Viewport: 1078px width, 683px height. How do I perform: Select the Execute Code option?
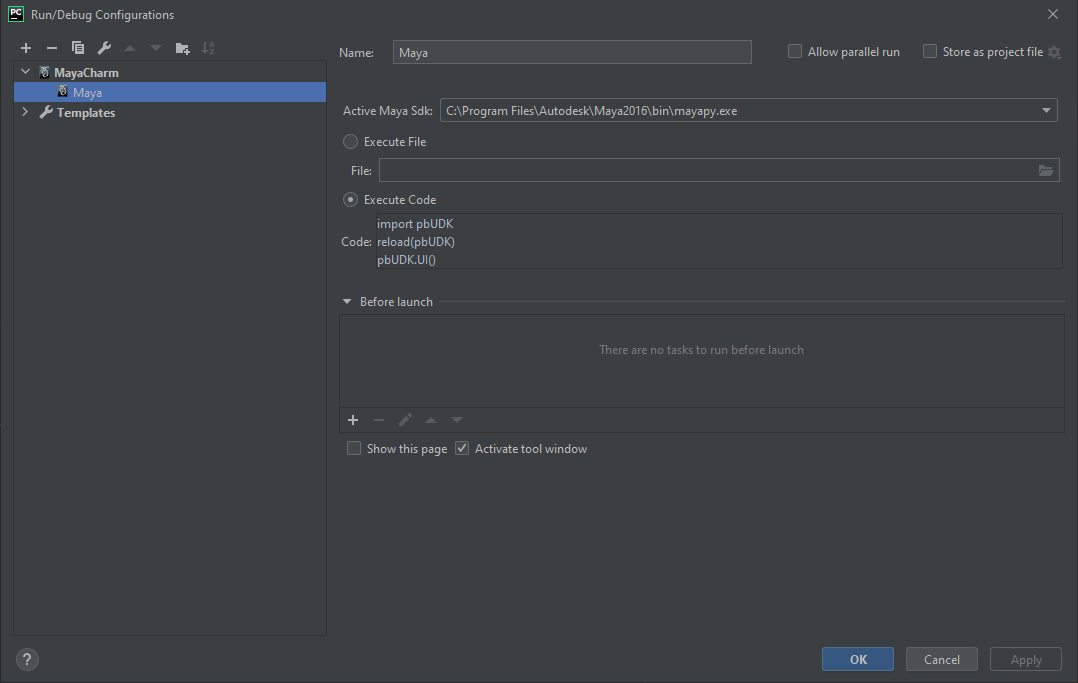tap(351, 199)
